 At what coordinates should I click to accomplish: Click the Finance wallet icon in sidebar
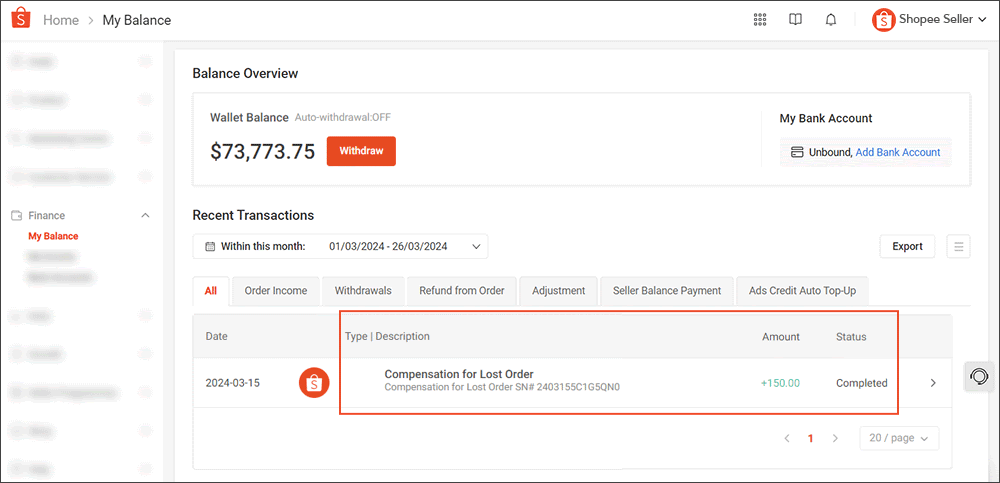(x=17, y=216)
